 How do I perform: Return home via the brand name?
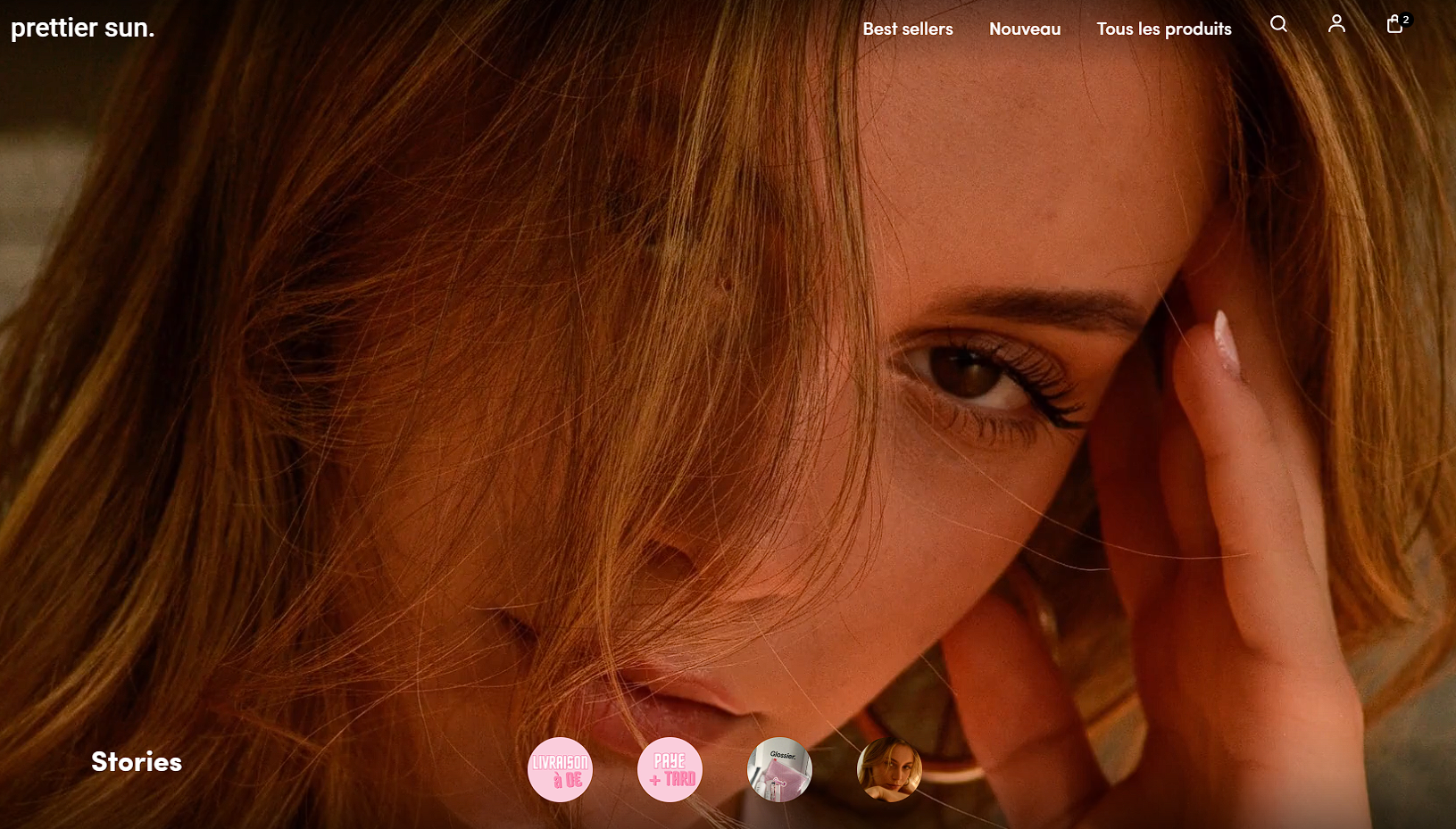tap(82, 28)
